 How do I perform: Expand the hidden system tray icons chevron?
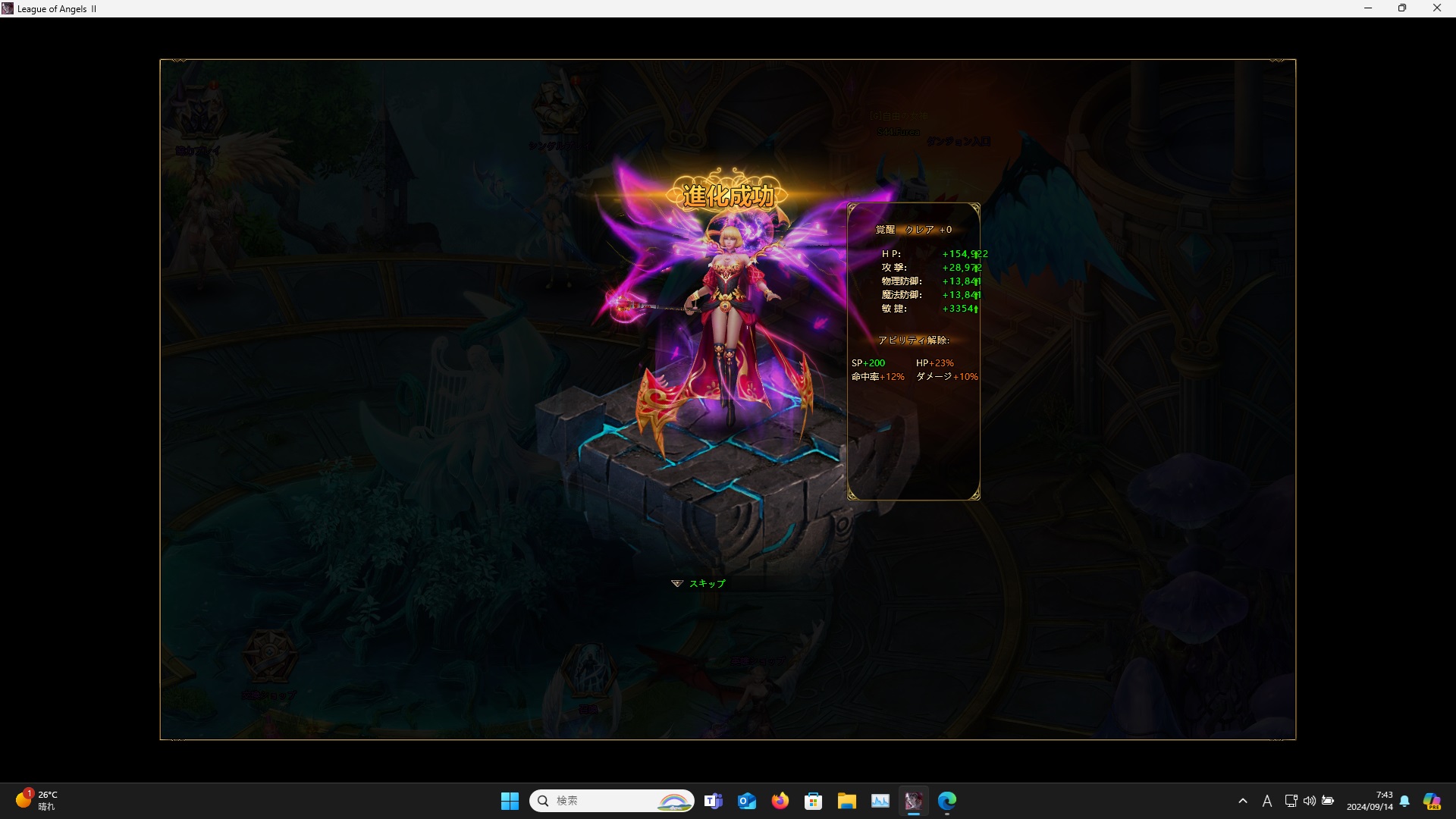pyautogui.click(x=1243, y=801)
